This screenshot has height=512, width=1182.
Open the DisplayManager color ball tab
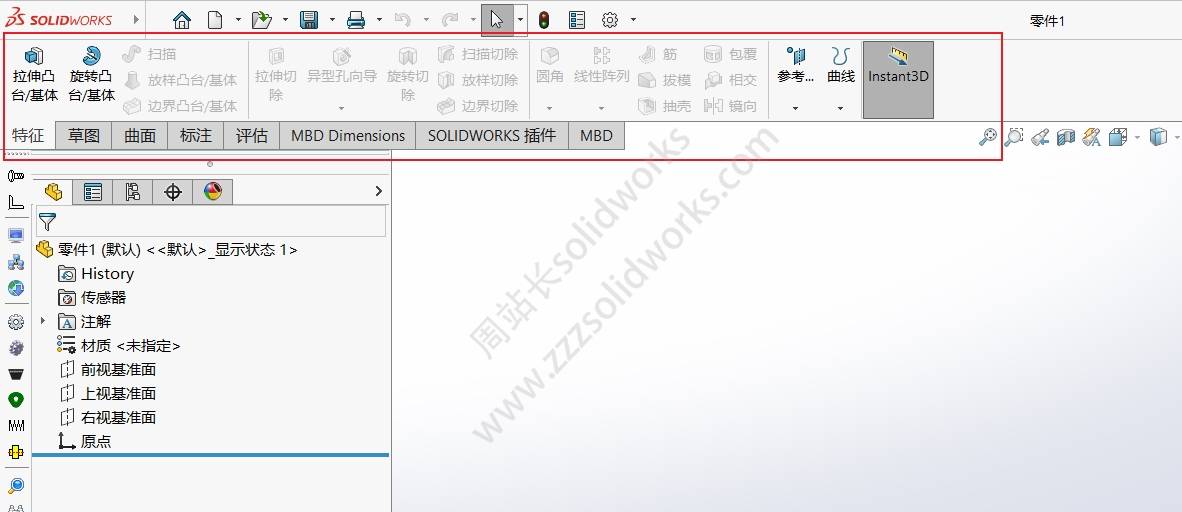pos(213,192)
